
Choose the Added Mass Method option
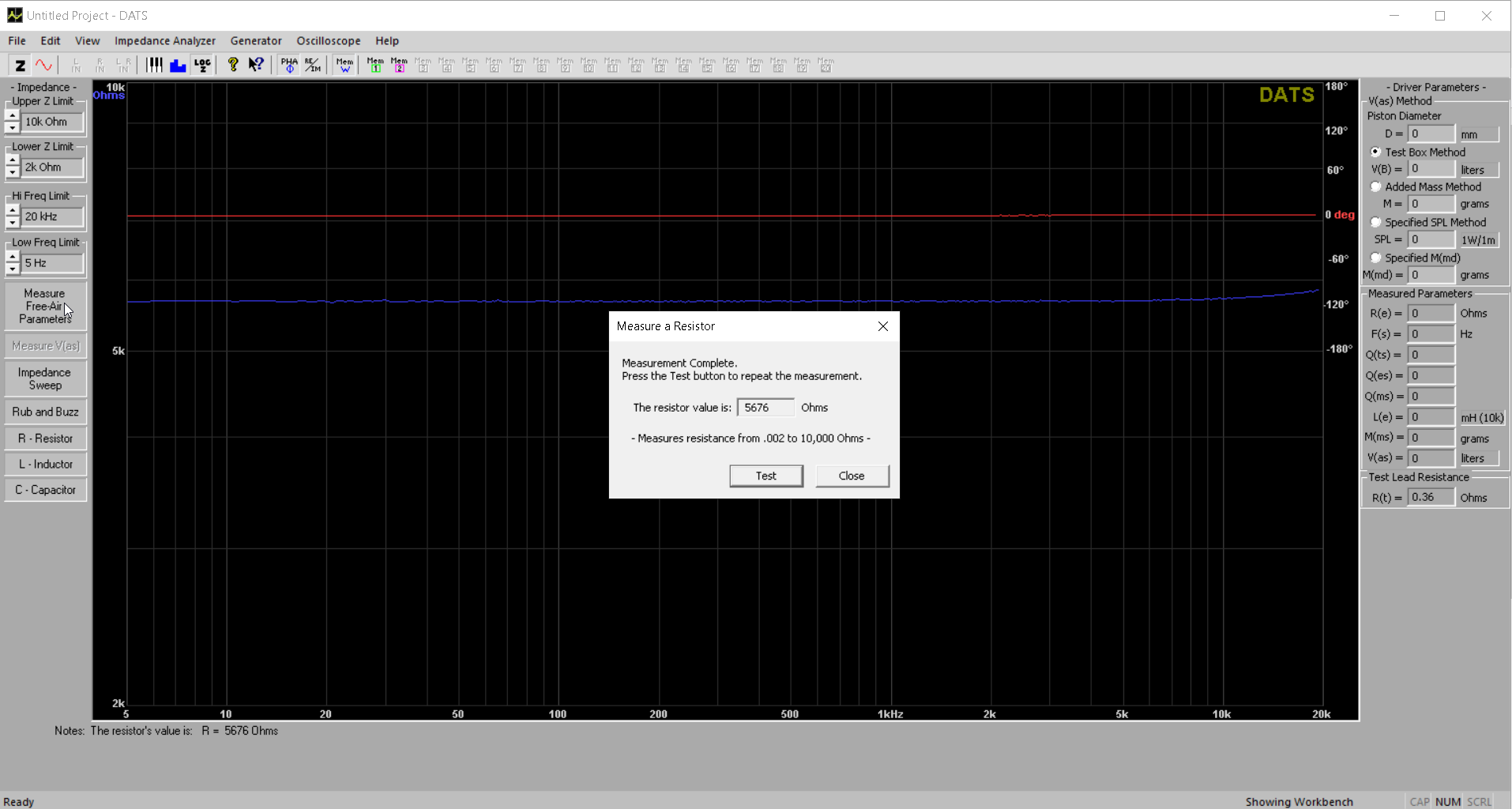pos(1376,187)
